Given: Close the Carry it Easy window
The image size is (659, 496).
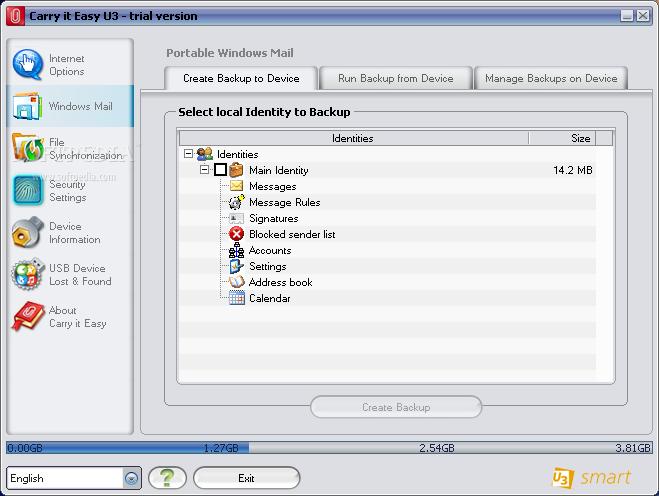Looking at the screenshot, I should 643,16.
